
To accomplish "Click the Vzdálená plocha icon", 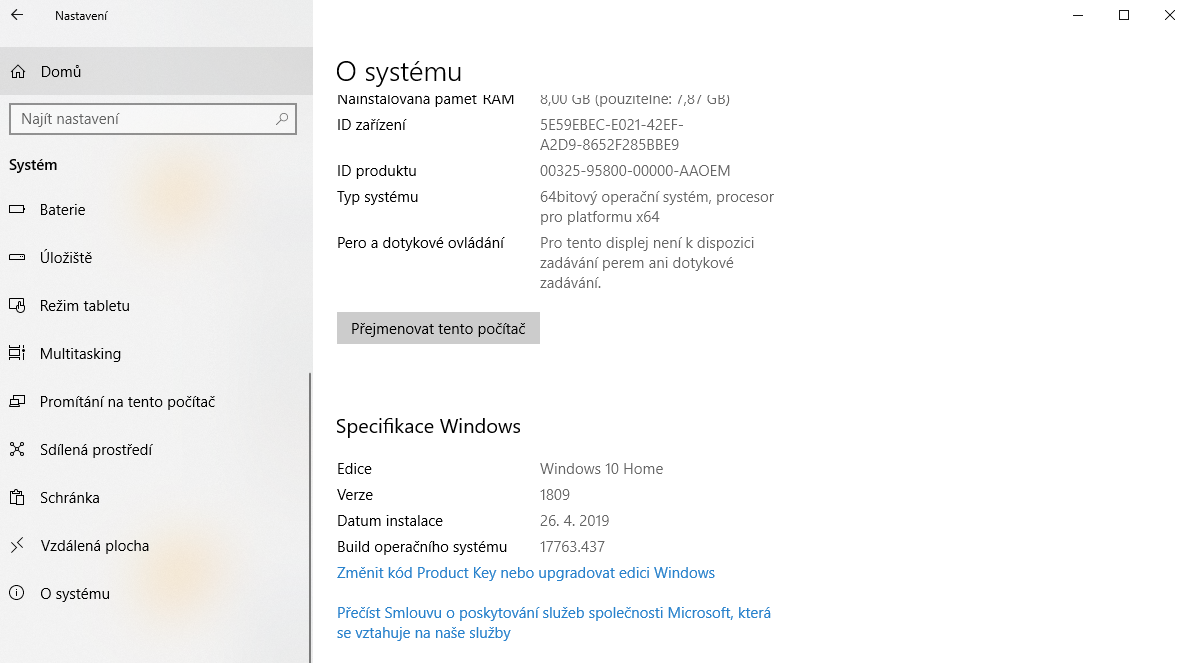I will click(x=17, y=546).
